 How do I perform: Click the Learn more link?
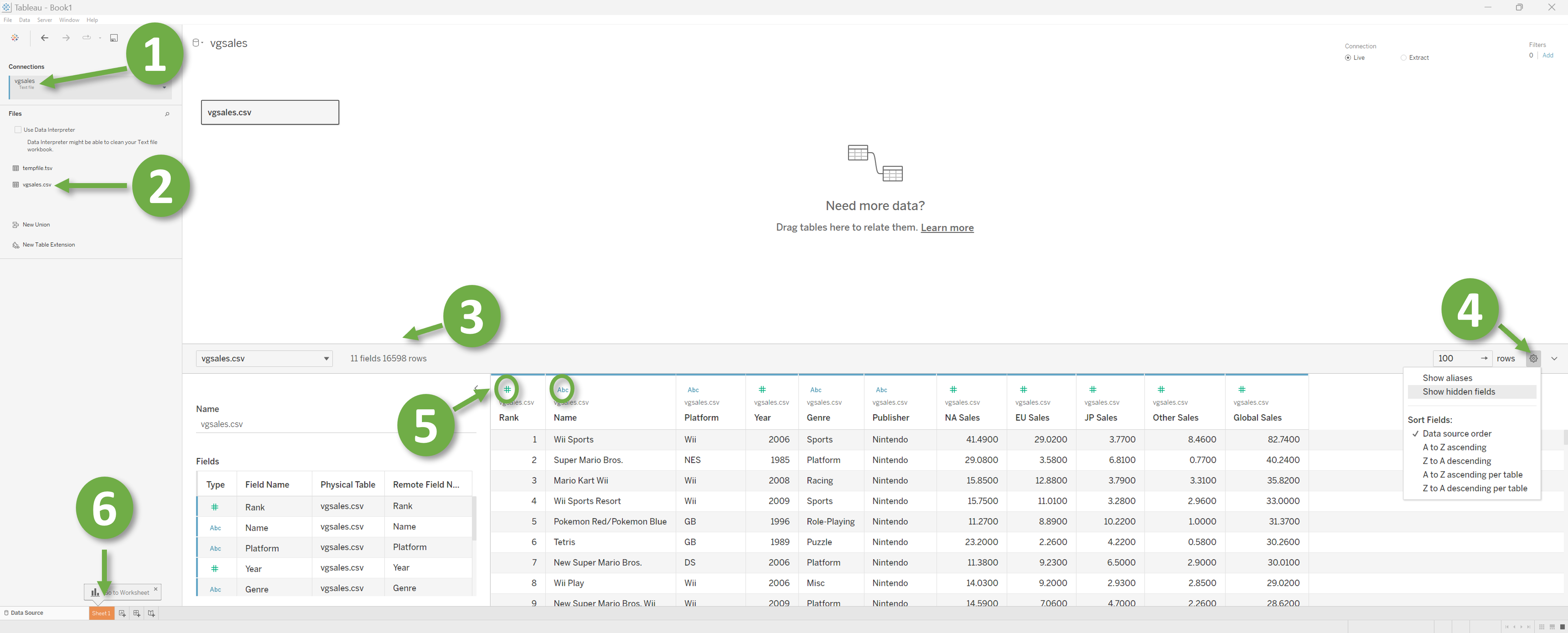coord(947,228)
